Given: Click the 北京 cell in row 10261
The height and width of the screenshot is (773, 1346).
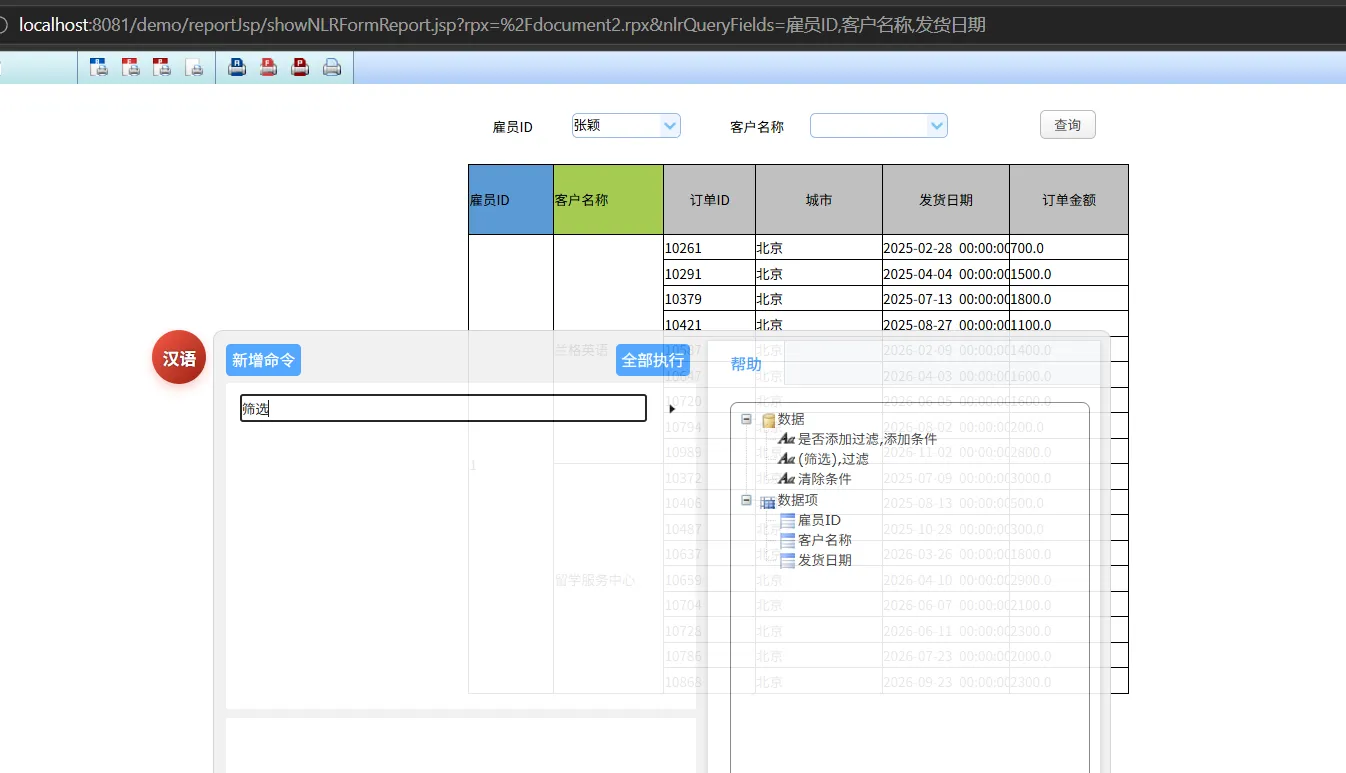Looking at the screenshot, I should coord(819,248).
